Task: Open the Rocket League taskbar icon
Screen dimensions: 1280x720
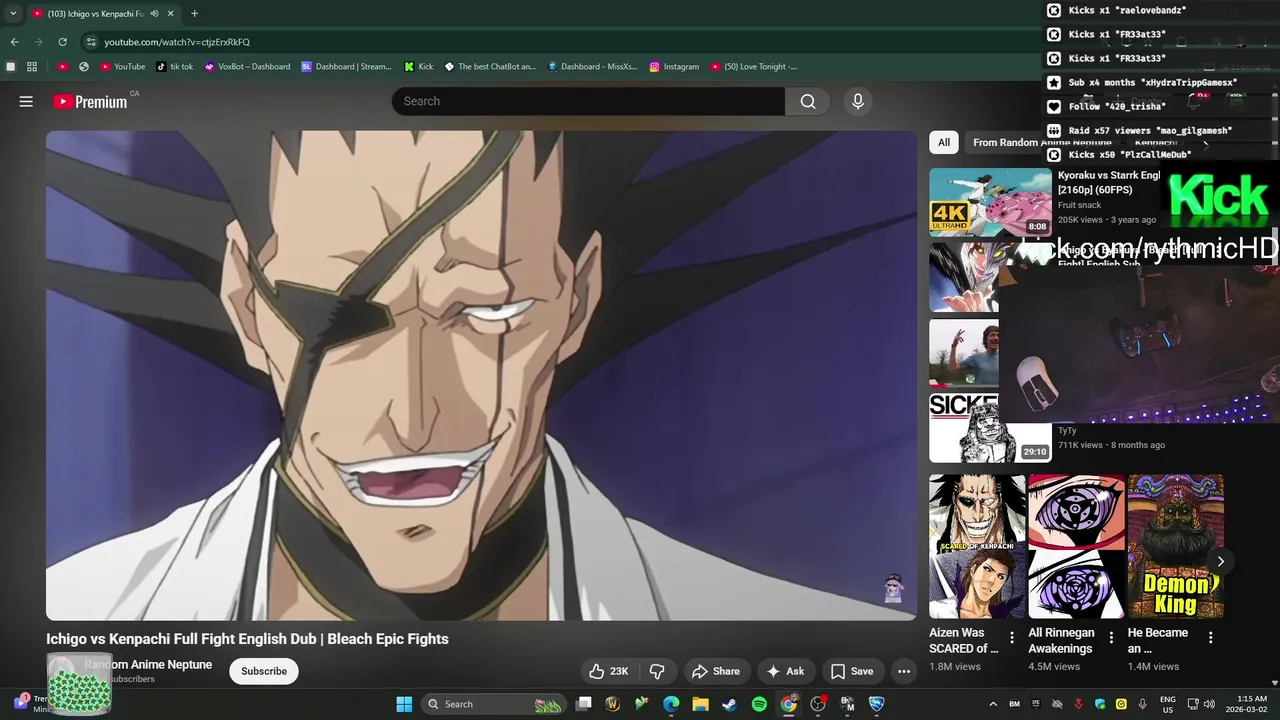Action: (876, 704)
